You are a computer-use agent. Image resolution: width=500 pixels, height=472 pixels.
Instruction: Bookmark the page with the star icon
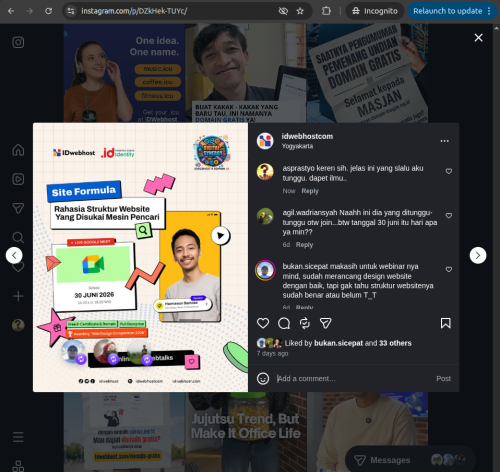(300, 11)
